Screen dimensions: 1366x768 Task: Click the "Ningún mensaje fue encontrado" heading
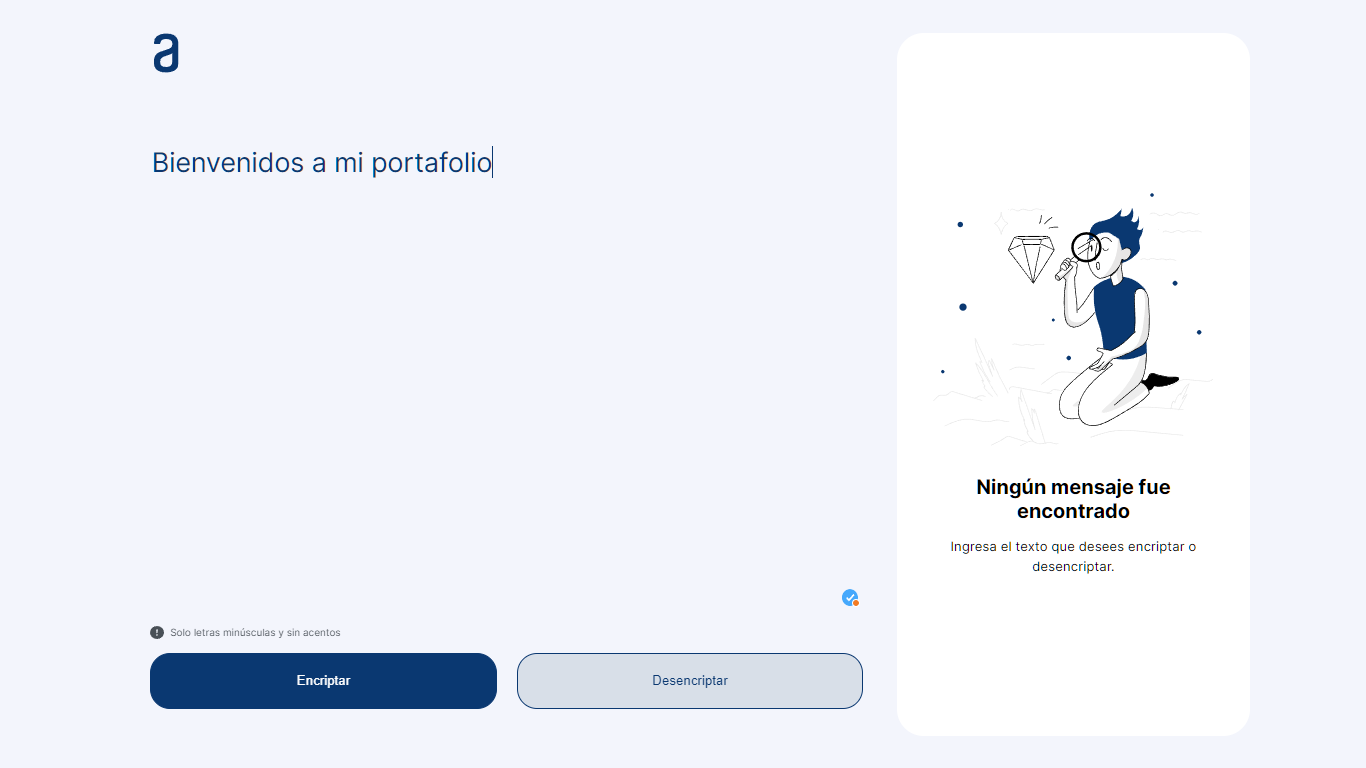point(1073,499)
